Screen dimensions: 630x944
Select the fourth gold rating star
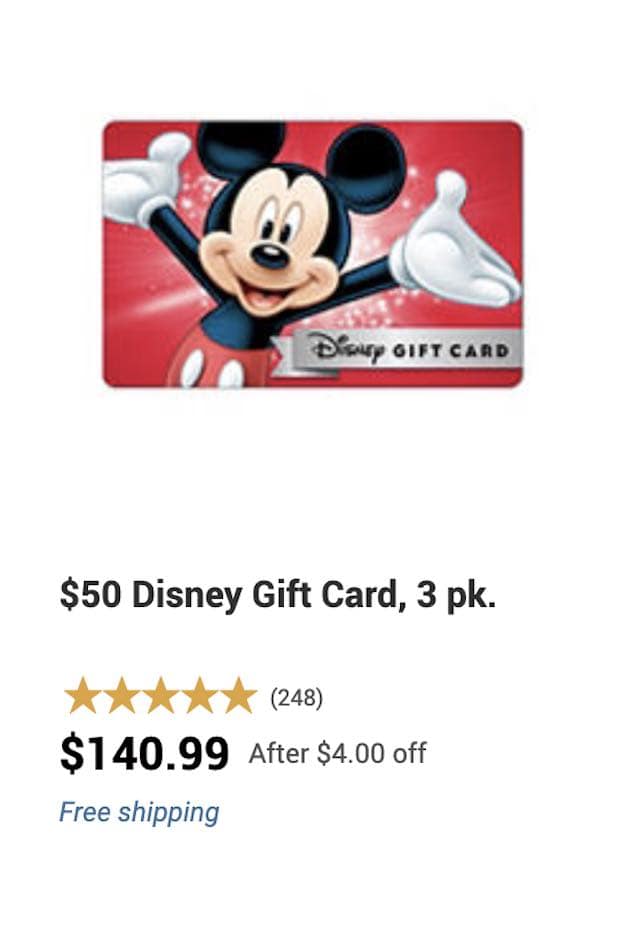pyautogui.click(x=200, y=696)
